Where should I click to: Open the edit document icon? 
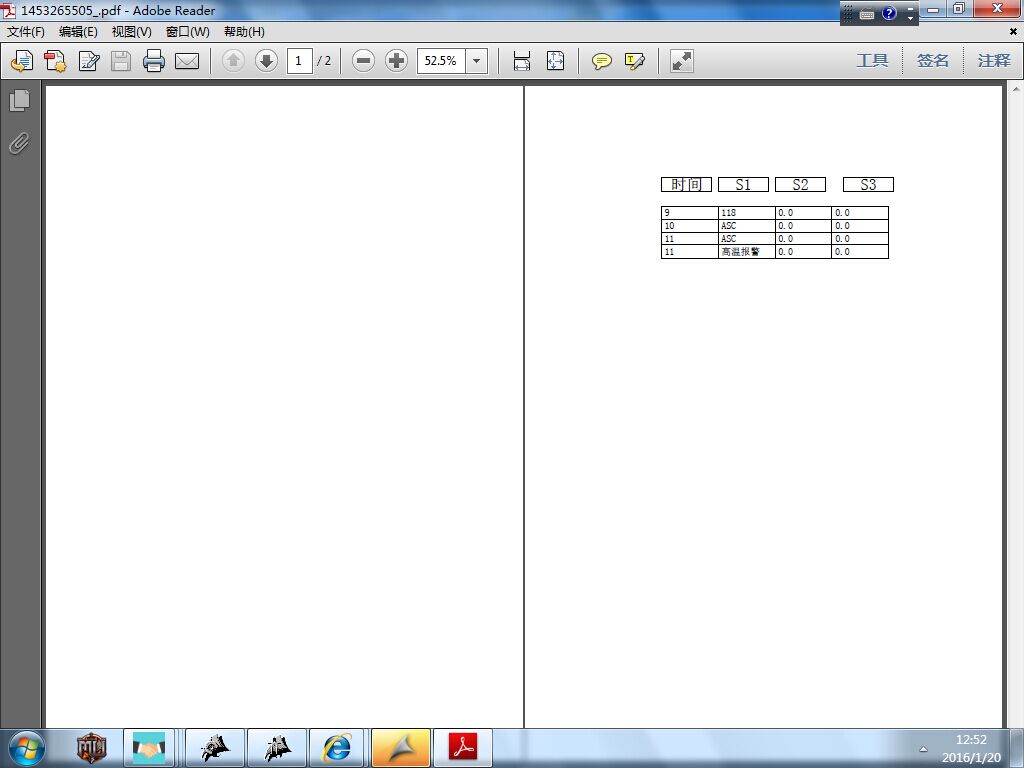[x=88, y=61]
